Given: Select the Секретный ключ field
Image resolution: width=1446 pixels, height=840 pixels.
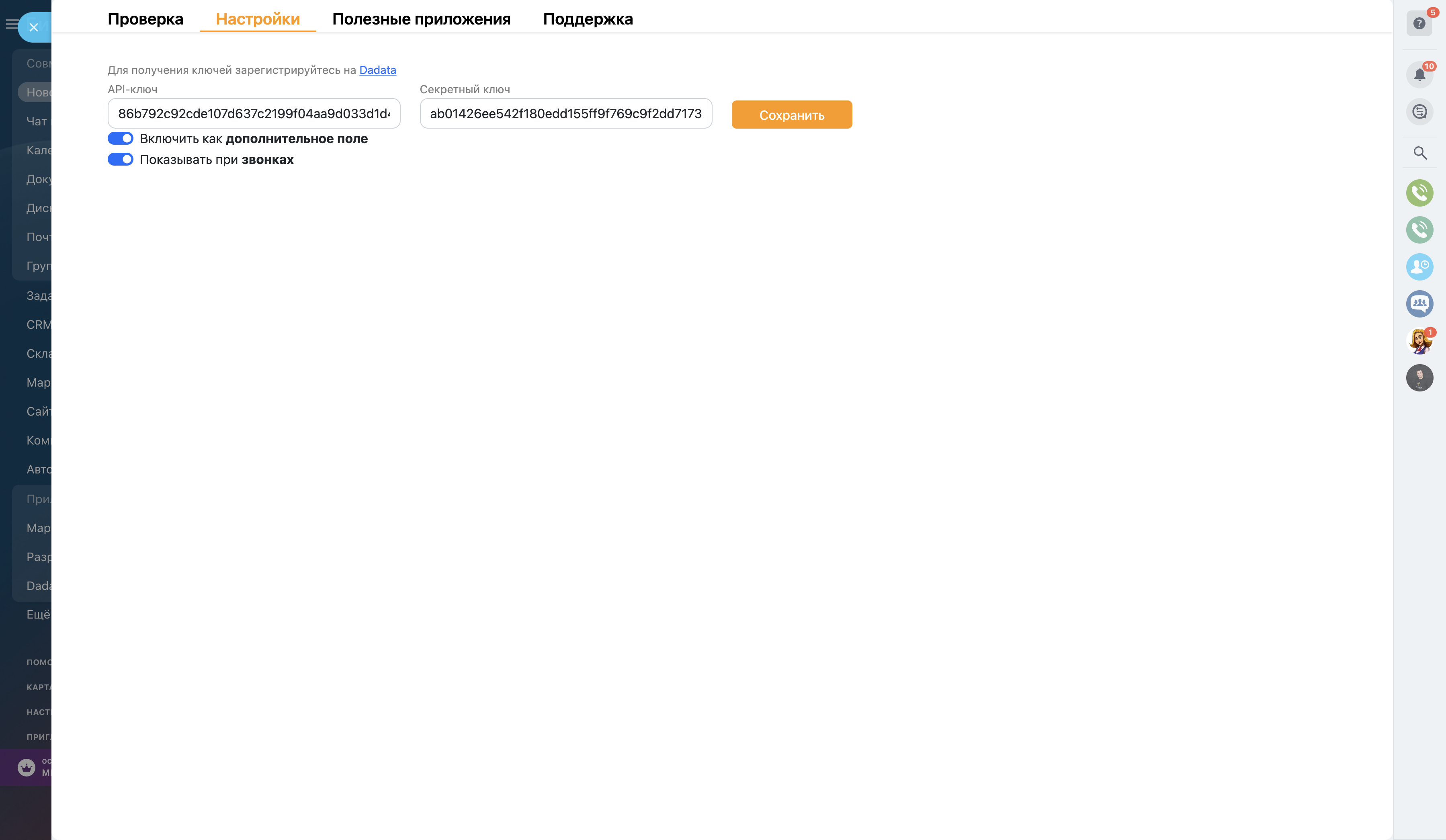Looking at the screenshot, I should (566, 113).
